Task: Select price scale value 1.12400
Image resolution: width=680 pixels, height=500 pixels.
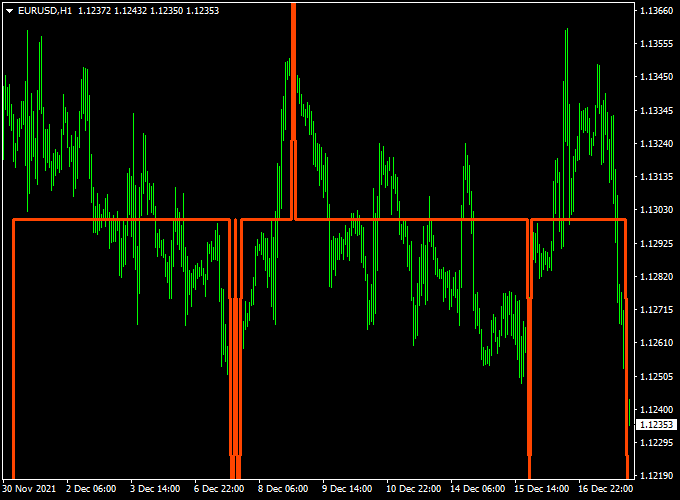Action: click(x=656, y=409)
